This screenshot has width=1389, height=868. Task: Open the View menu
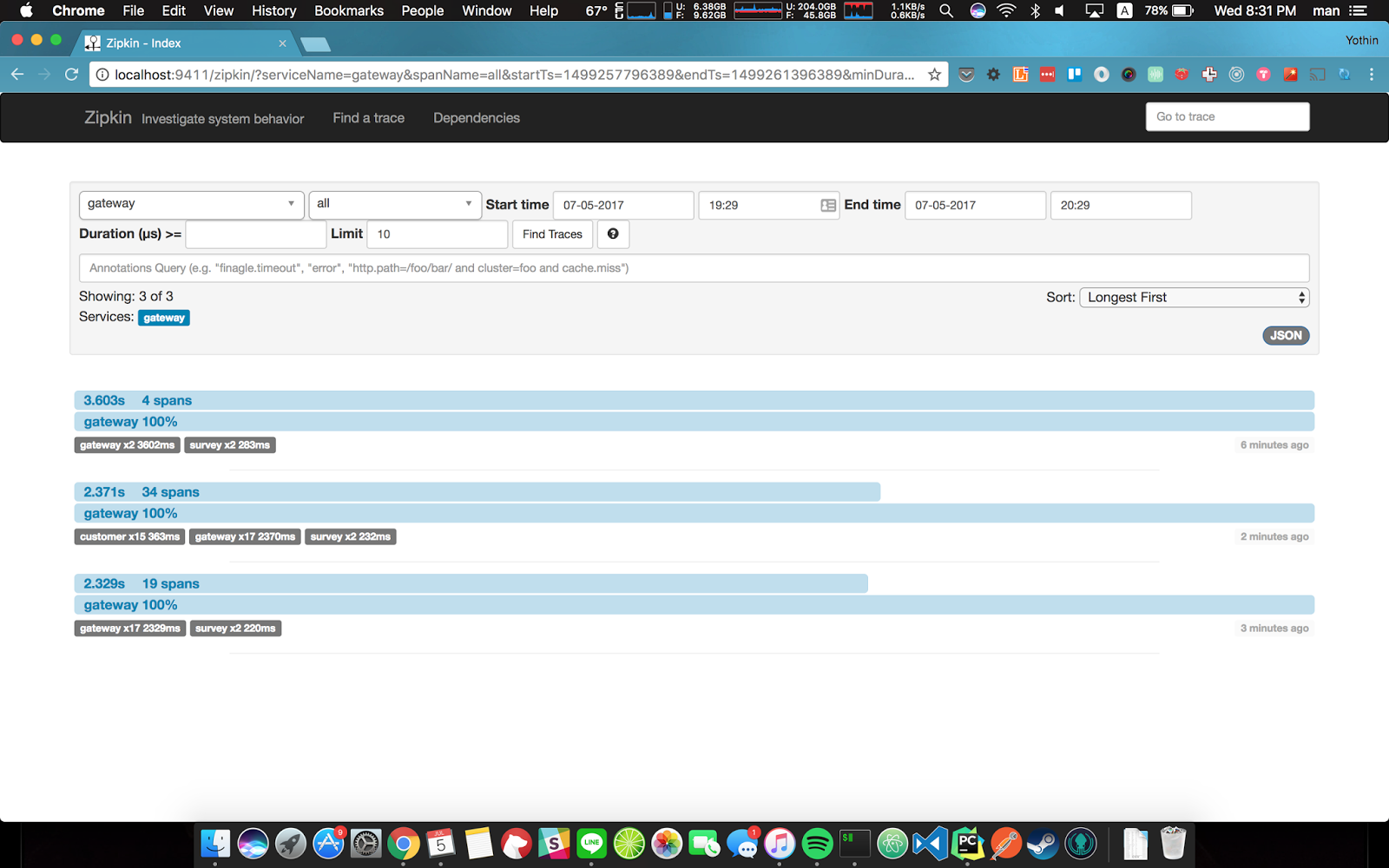tap(219, 10)
